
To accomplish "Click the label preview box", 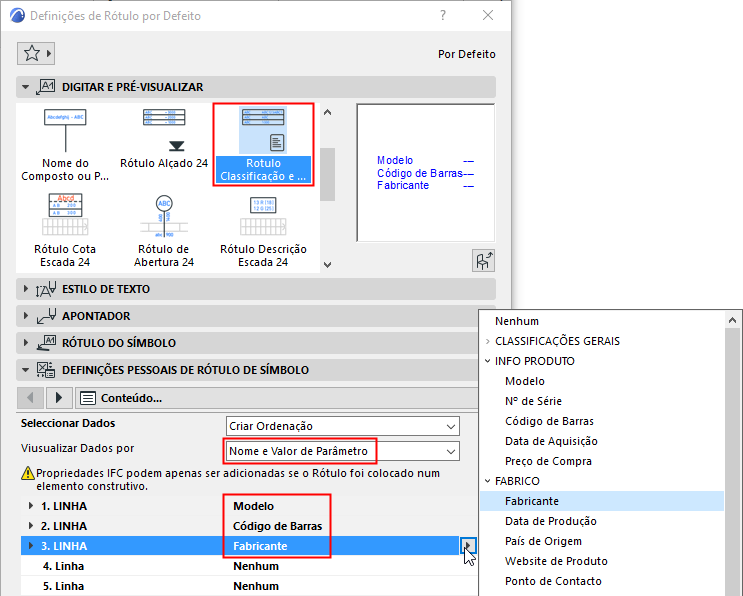I will pyautogui.click(x=426, y=173).
